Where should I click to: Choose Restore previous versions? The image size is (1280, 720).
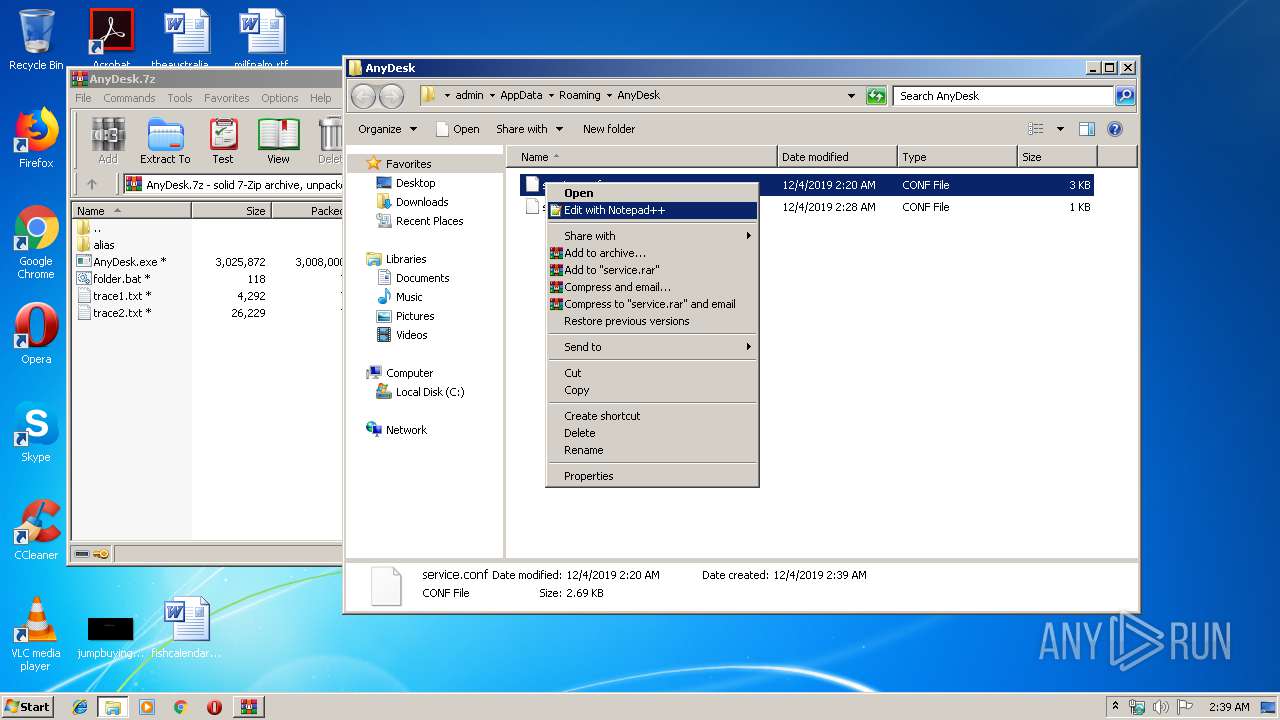[652, 321]
